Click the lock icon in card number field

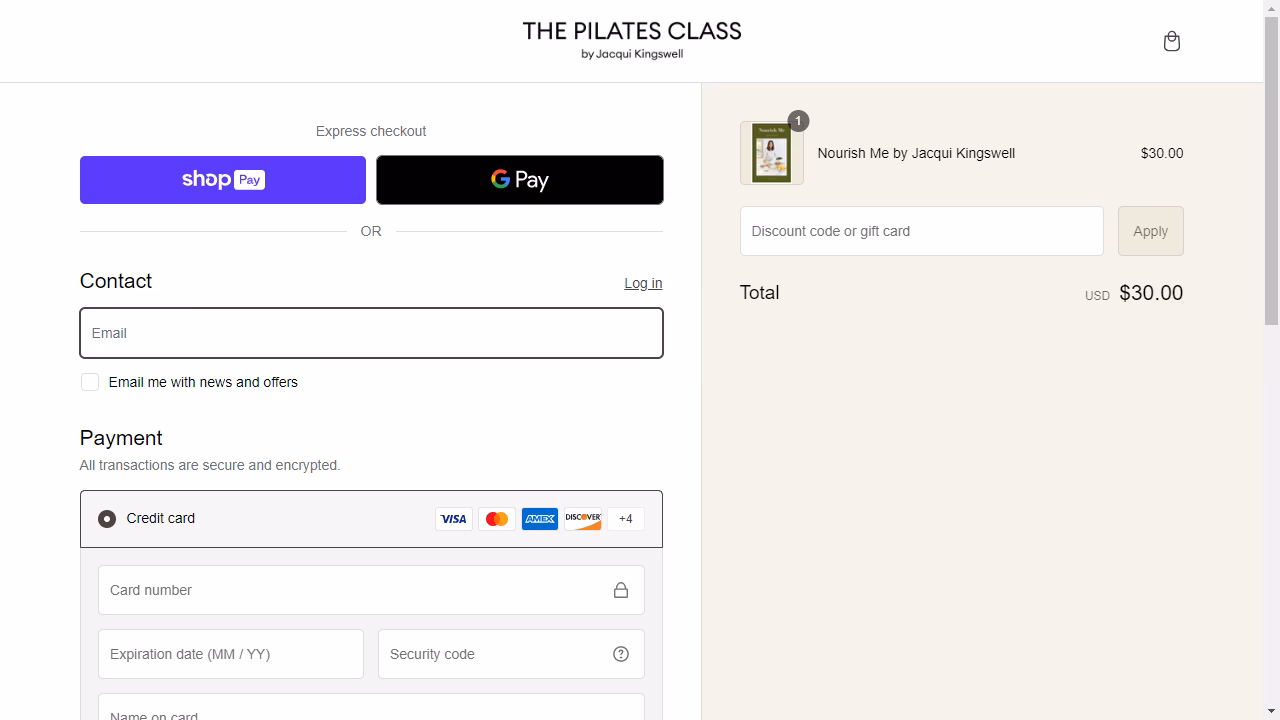[621, 590]
